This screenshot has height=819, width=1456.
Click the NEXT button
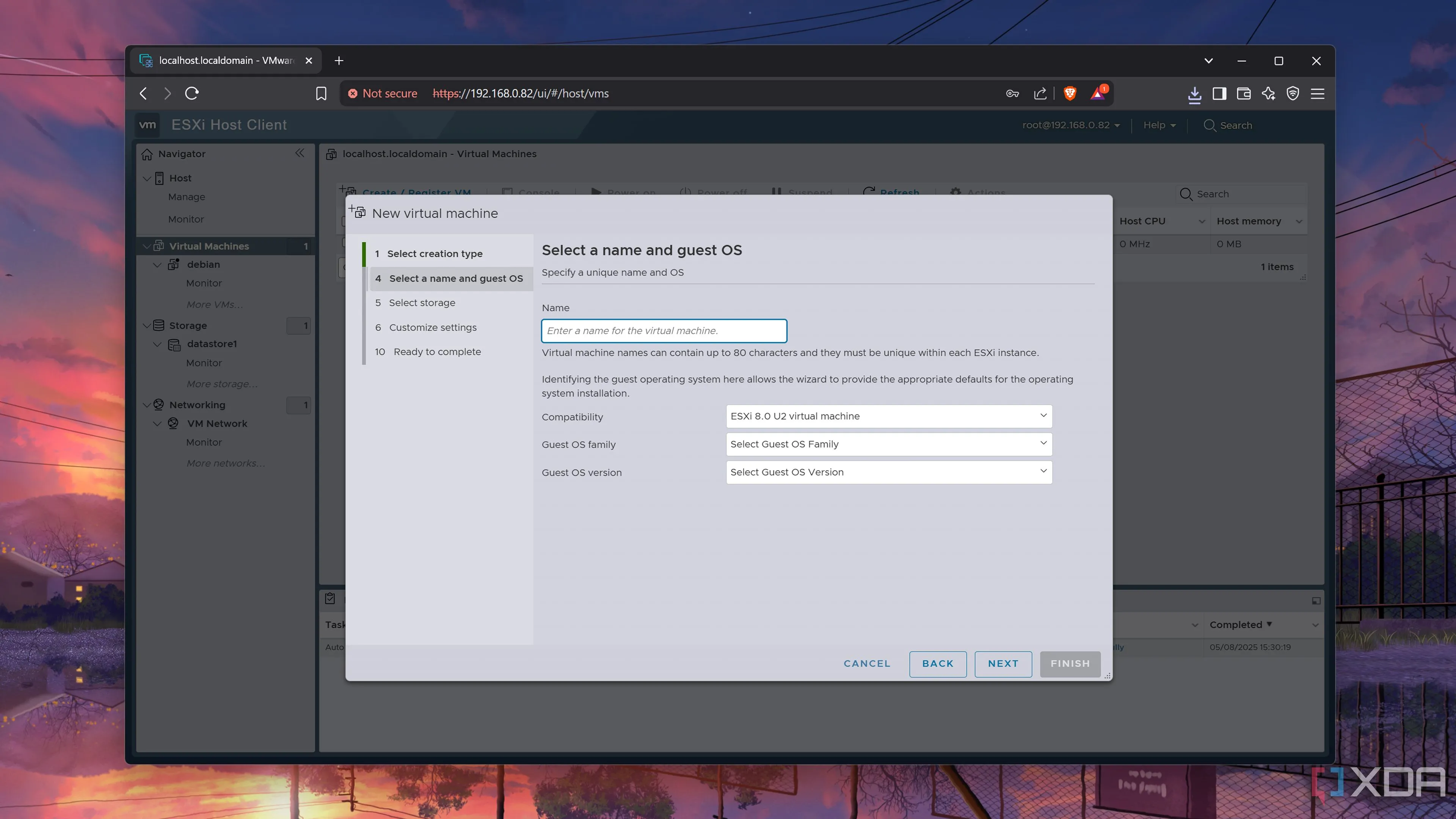click(1003, 664)
